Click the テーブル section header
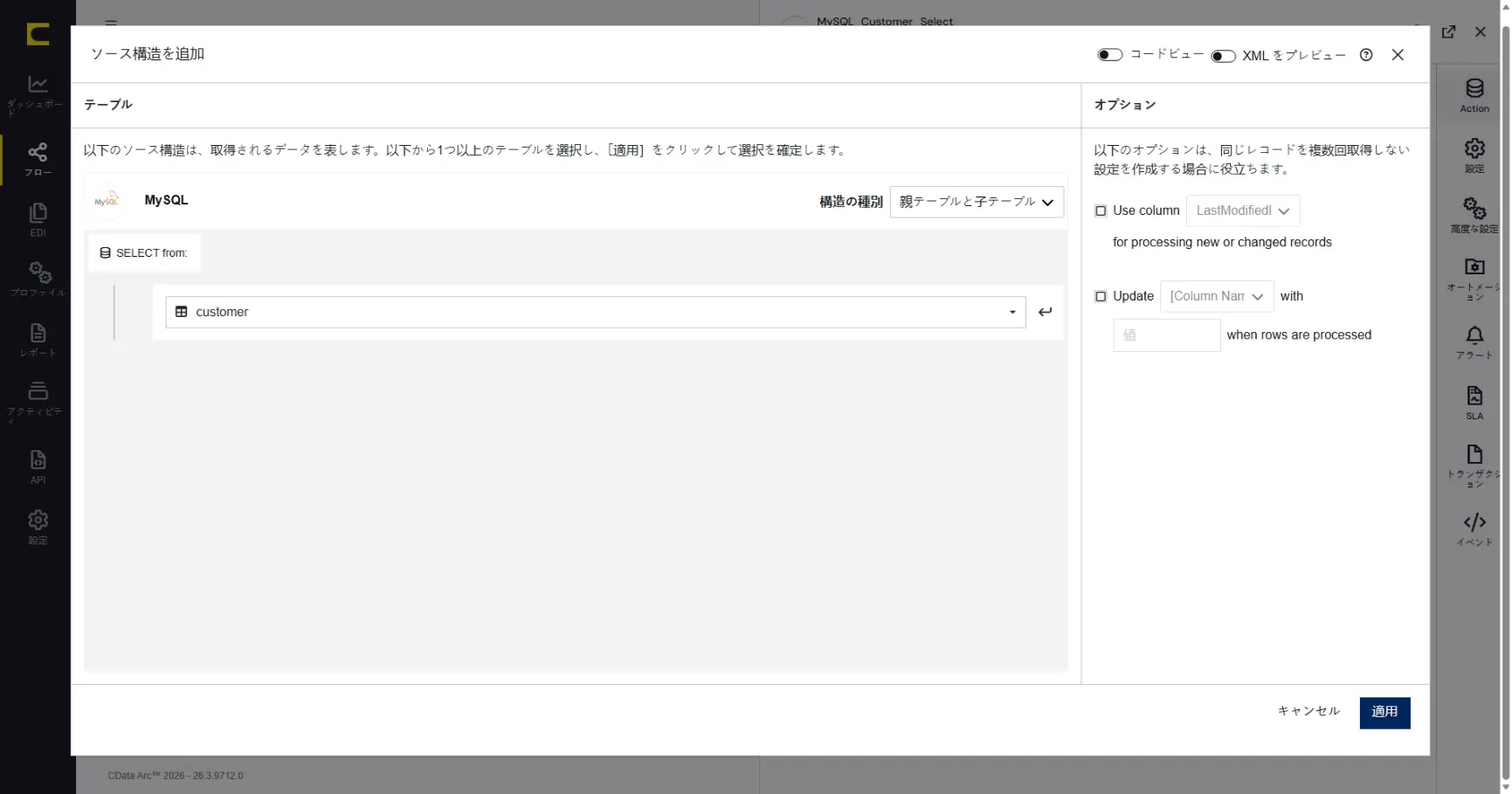Image resolution: width=1512 pixels, height=794 pixels. (107, 105)
